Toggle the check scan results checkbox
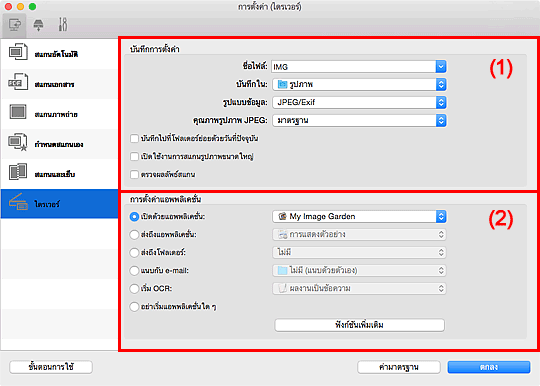Viewport: 540px width, 386px height. click(x=134, y=175)
